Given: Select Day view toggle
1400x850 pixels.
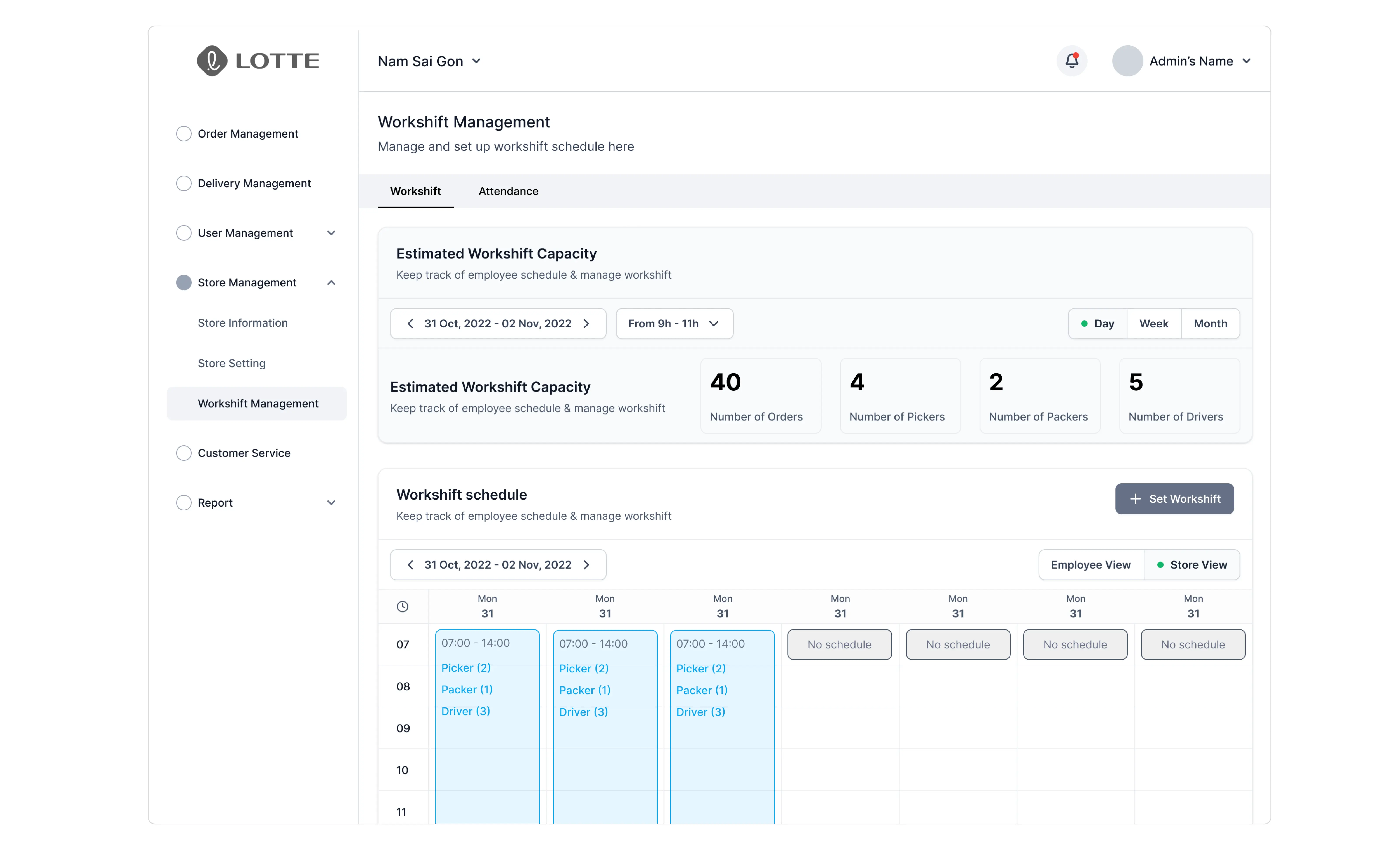Looking at the screenshot, I should pyautogui.click(x=1098, y=324).
